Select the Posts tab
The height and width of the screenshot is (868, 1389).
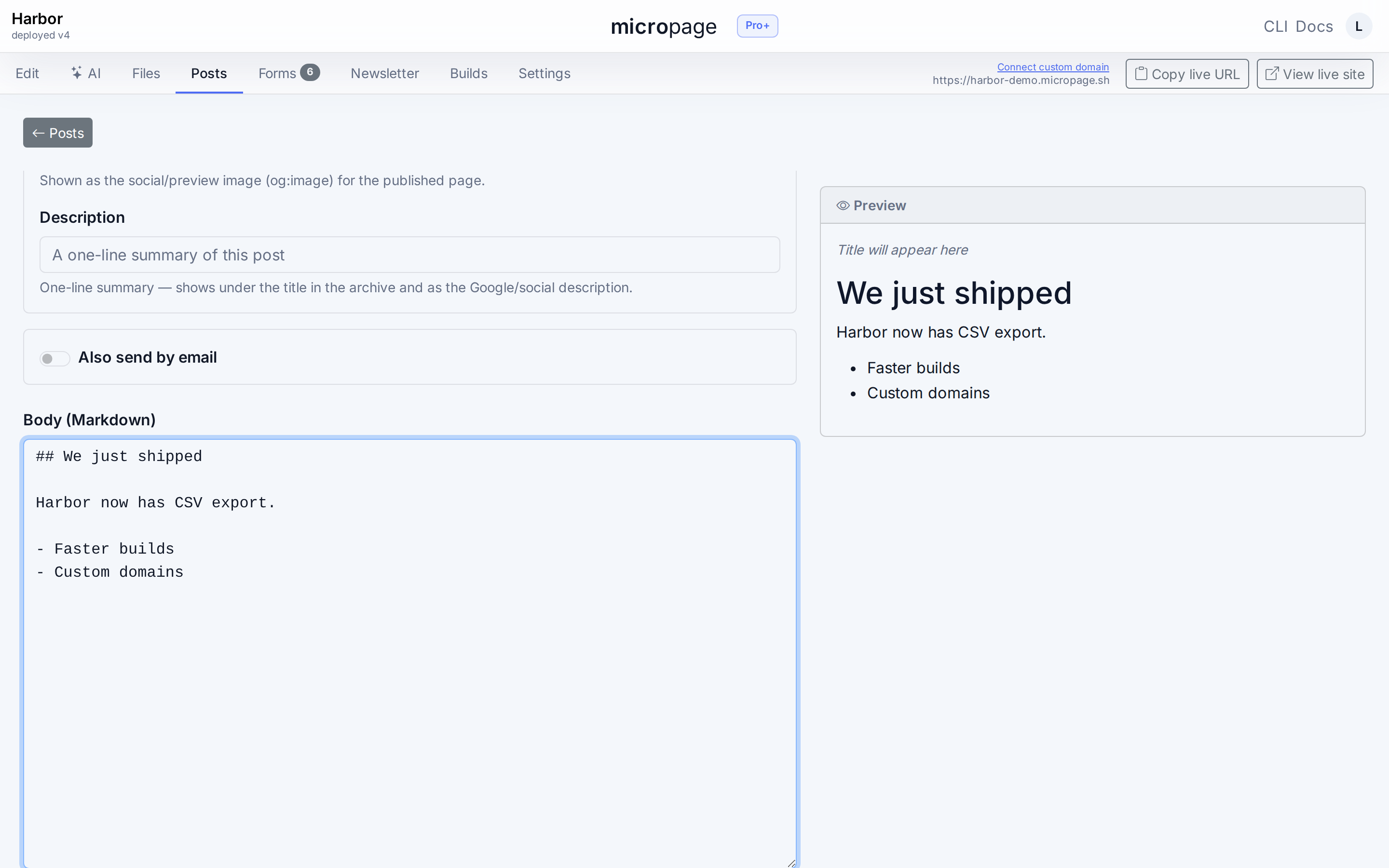(x=209, y=73)
